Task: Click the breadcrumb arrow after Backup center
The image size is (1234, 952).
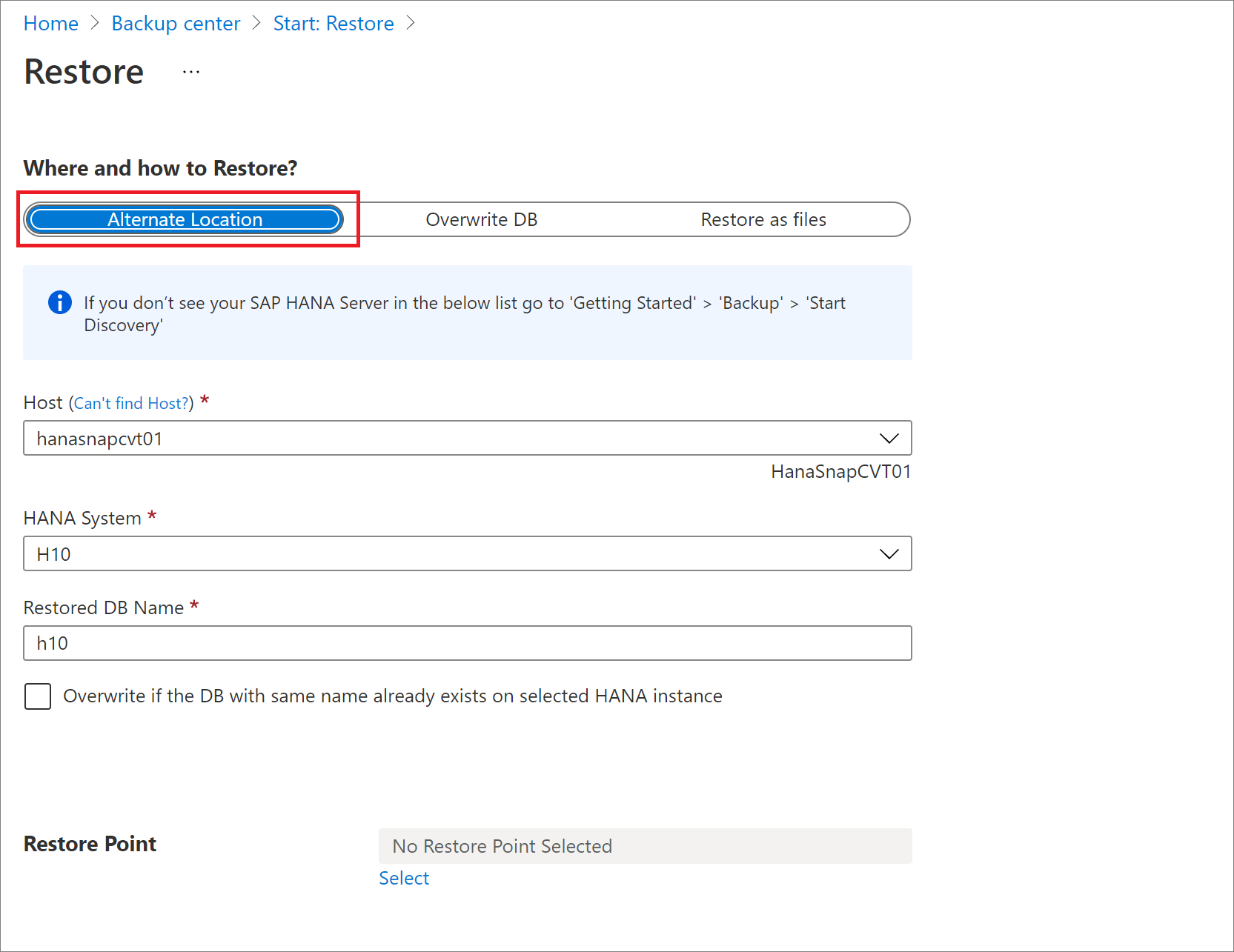Action: click(x=256, y=23)
